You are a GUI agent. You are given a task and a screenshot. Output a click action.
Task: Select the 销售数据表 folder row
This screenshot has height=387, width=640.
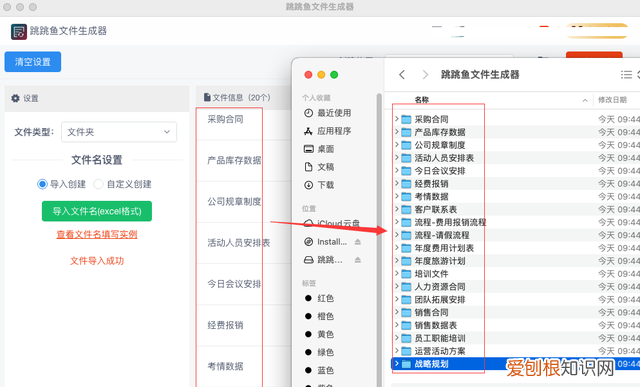pos(516,325)
